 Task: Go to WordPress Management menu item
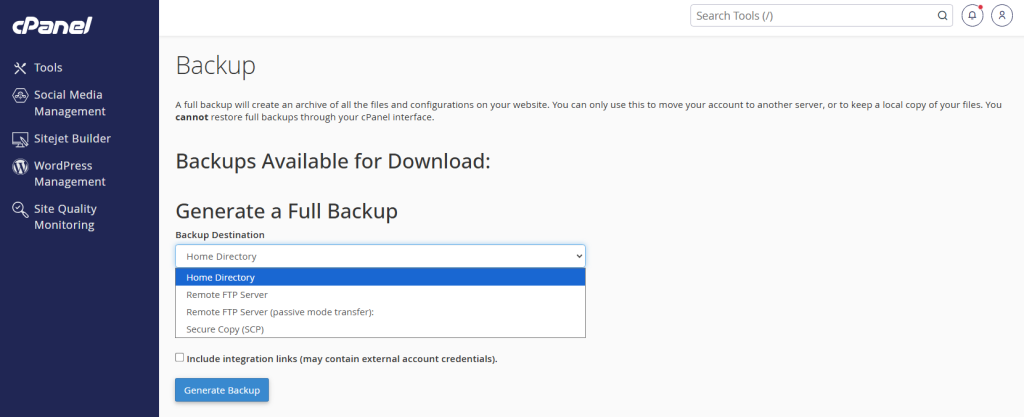(69, 174)
